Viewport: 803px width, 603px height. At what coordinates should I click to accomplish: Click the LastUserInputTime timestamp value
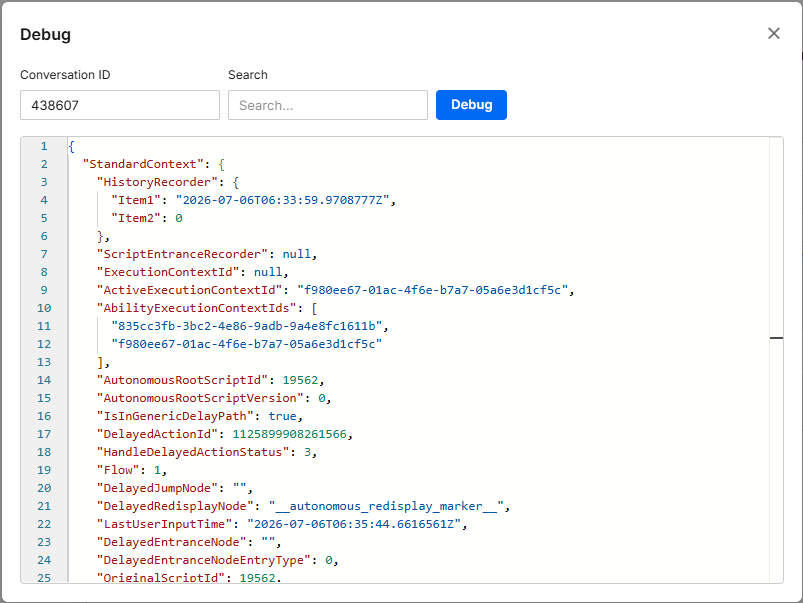354,524
